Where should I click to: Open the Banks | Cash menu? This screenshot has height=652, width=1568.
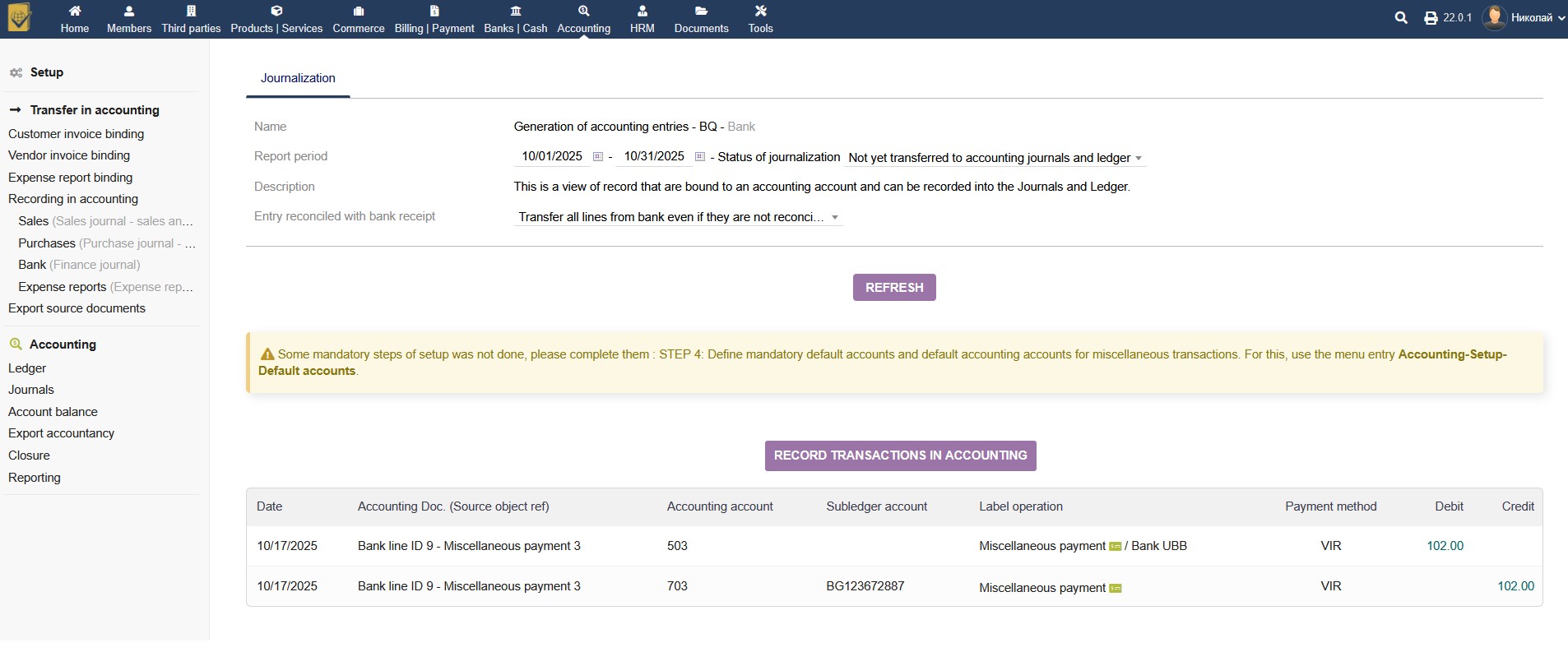[x=515, y=20]
